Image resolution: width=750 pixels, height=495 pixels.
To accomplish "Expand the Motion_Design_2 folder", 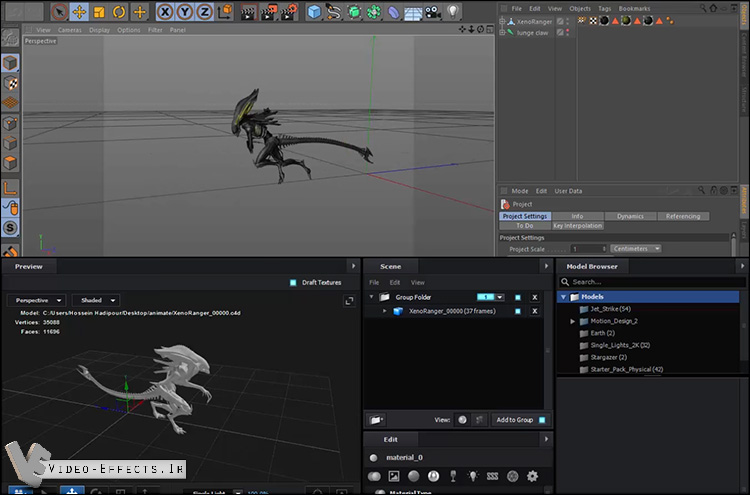I will [572, 321].
